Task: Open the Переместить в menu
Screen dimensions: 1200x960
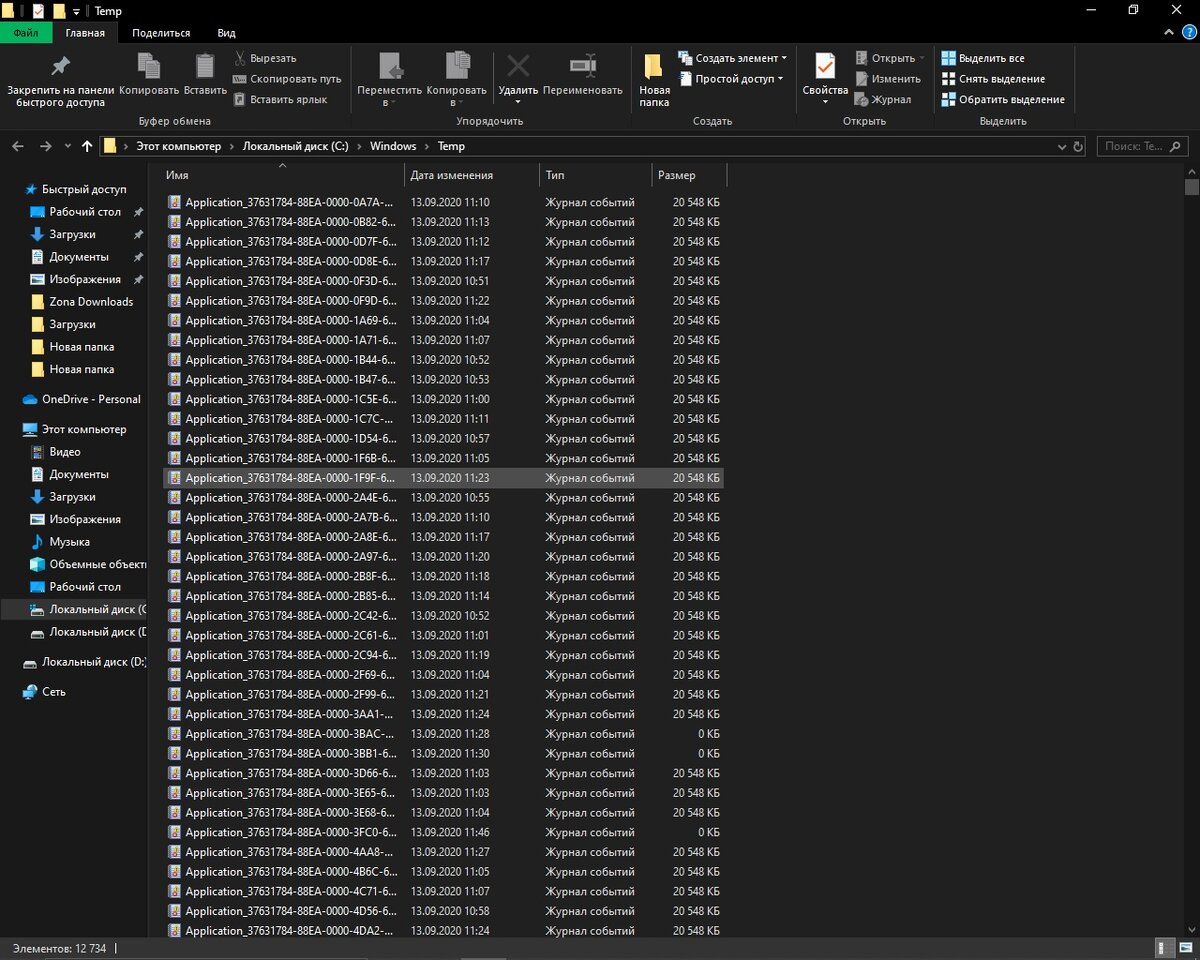Action: coord(389,80)
